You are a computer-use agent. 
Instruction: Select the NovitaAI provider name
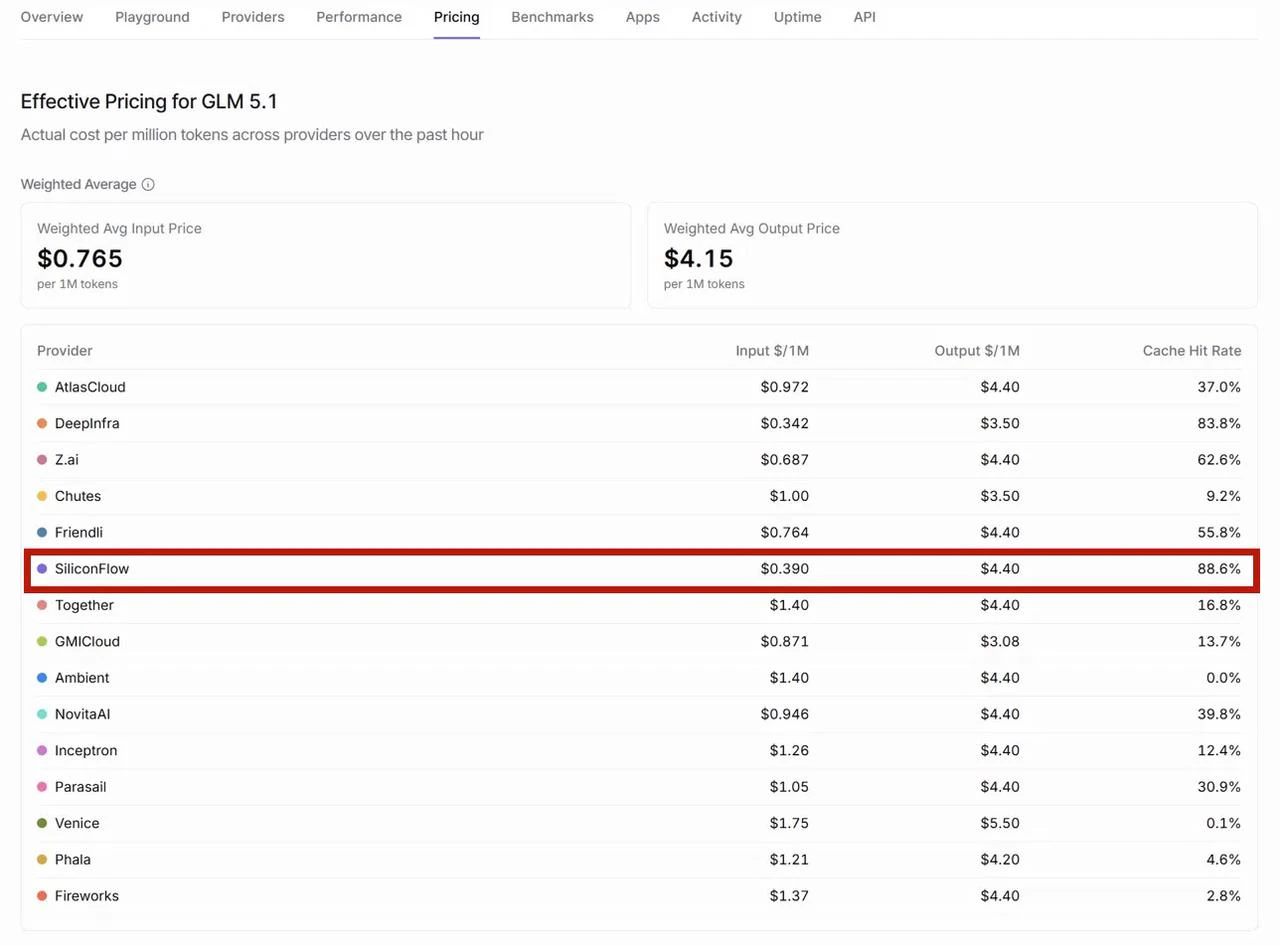click(83, 714)
